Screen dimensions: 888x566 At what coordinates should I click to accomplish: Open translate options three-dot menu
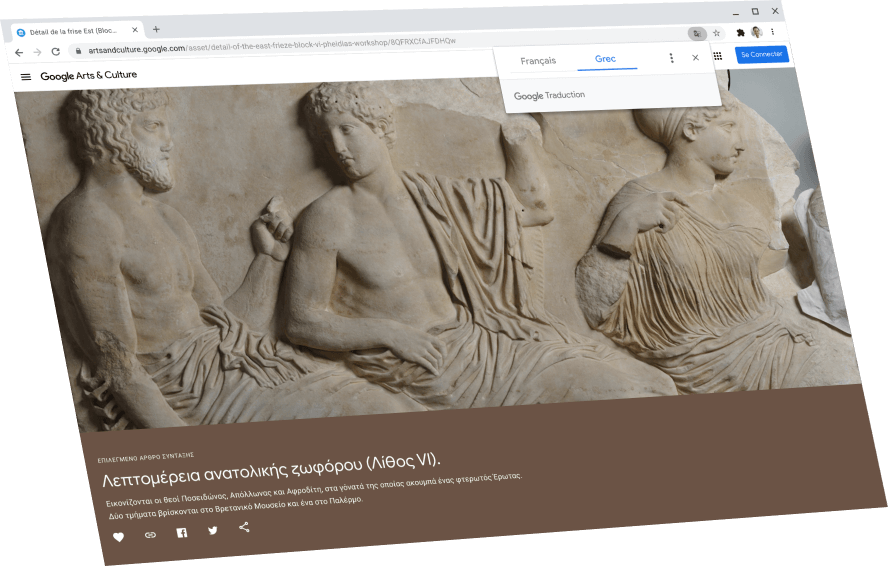[671, 58]
